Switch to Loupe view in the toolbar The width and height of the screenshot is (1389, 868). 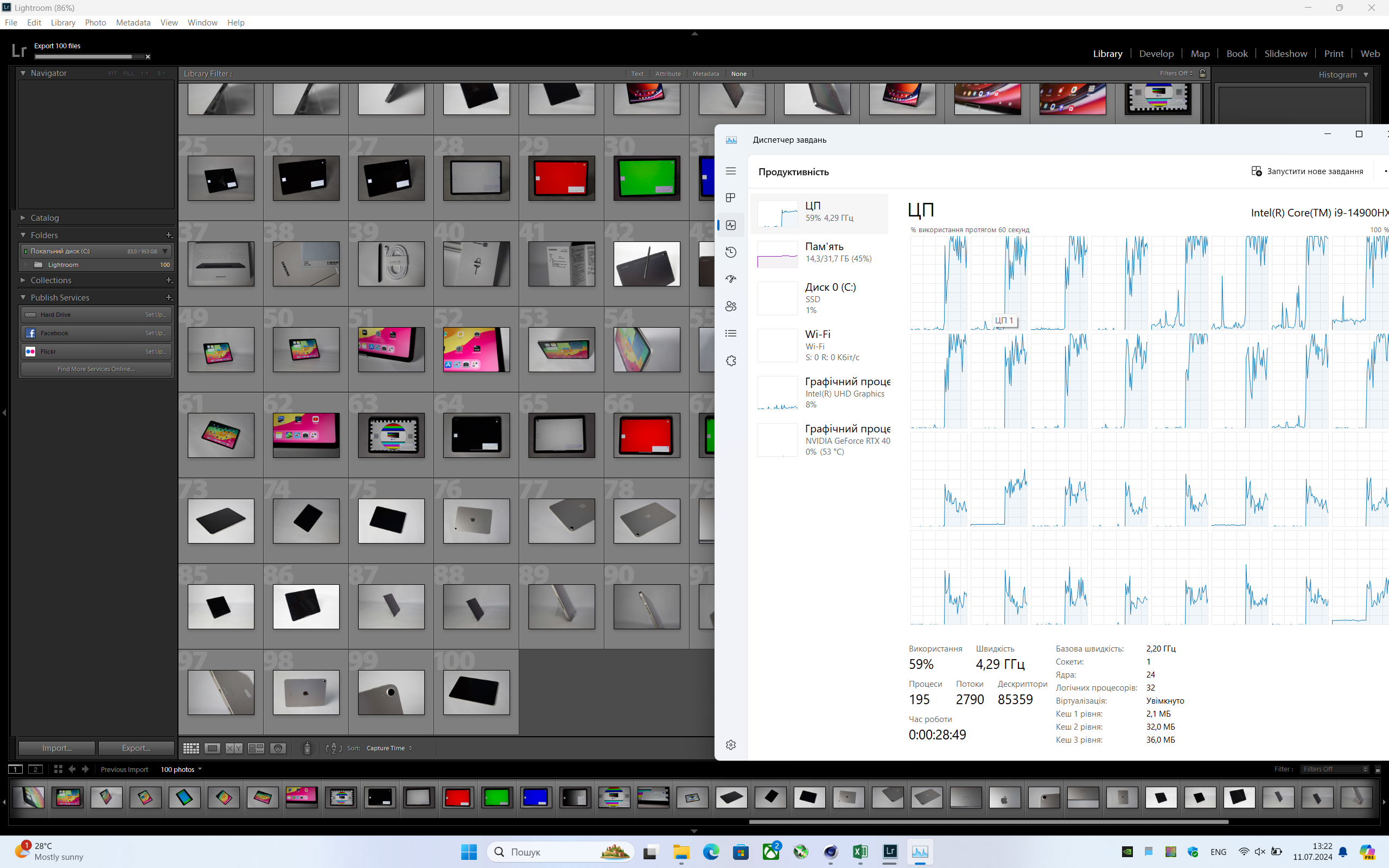tap(212, 748)
